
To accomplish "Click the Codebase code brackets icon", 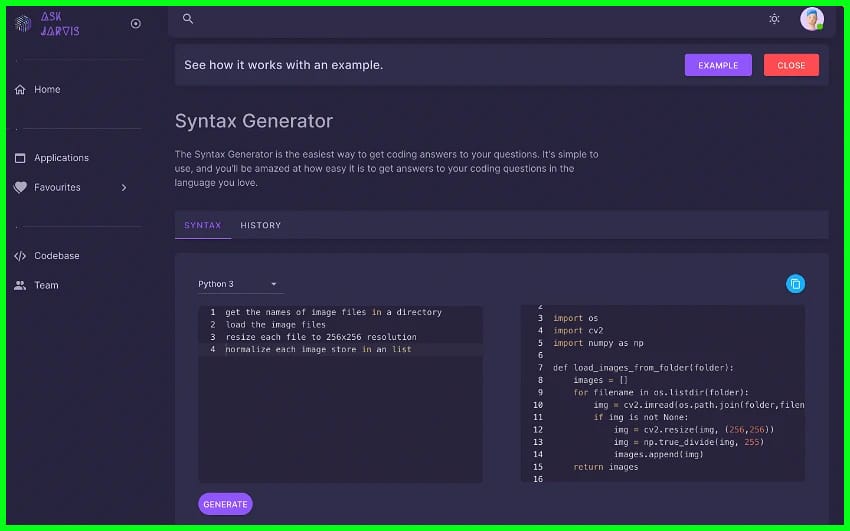I will (20, 256).
